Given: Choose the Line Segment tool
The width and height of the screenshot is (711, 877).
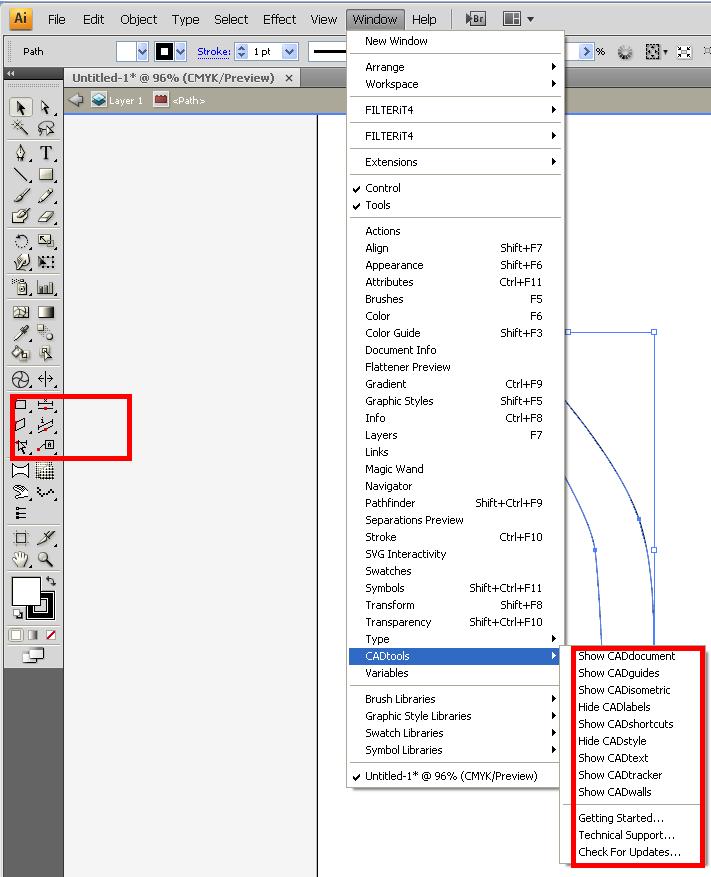Looking at the screenshot, I should point(21,175).
